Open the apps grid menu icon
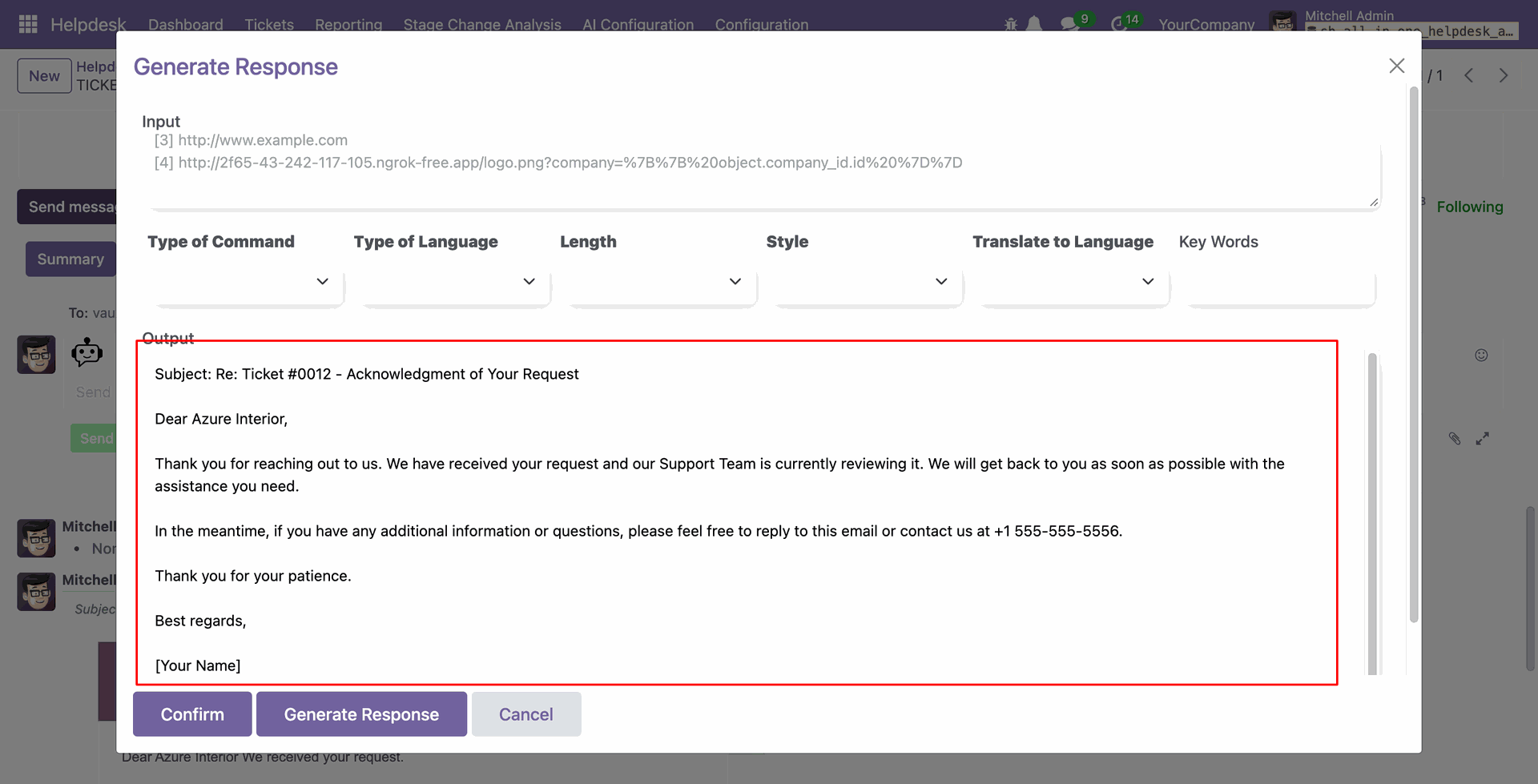 (28, 24)
